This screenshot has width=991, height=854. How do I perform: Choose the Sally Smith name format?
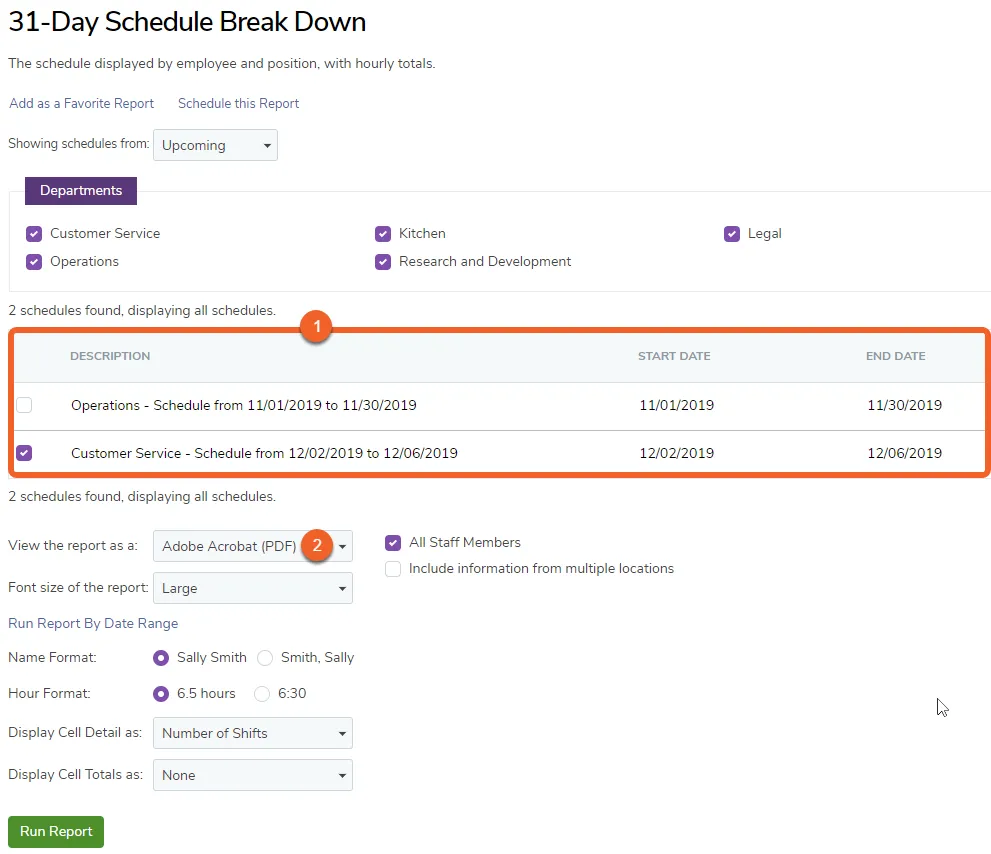pyautogui.click(x=161, y=658)
